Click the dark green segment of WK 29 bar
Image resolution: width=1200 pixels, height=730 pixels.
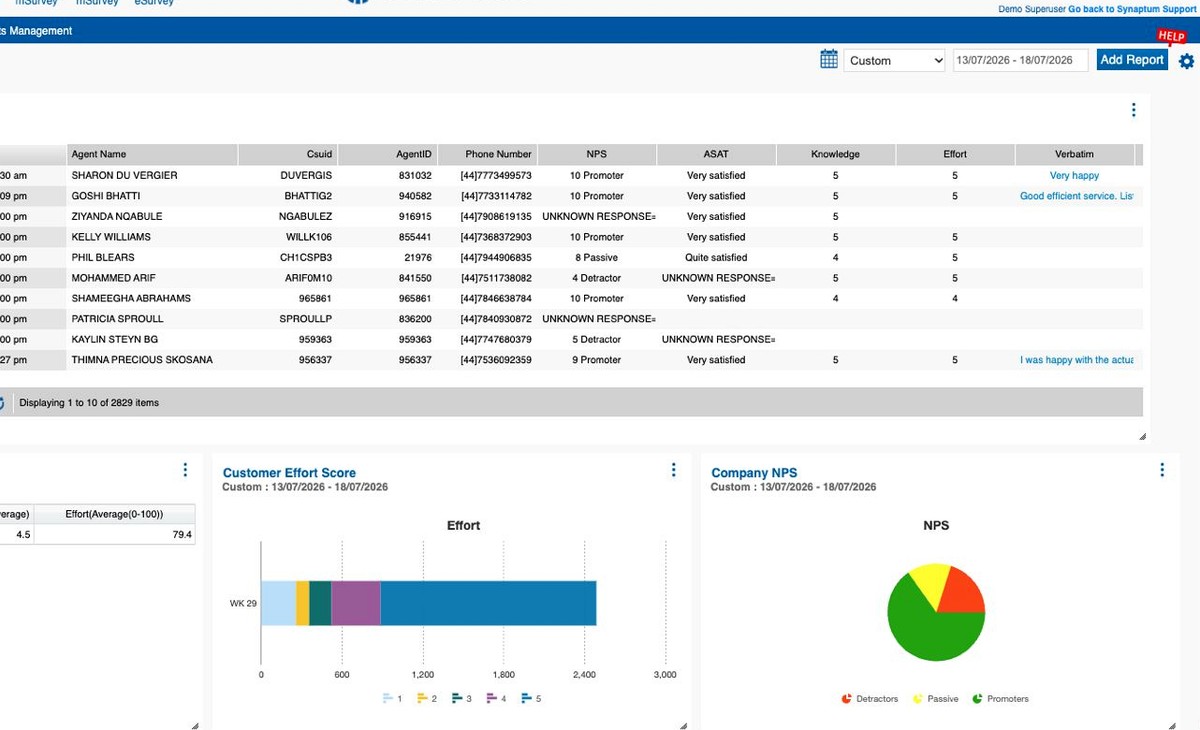click(x=321, y=603)
